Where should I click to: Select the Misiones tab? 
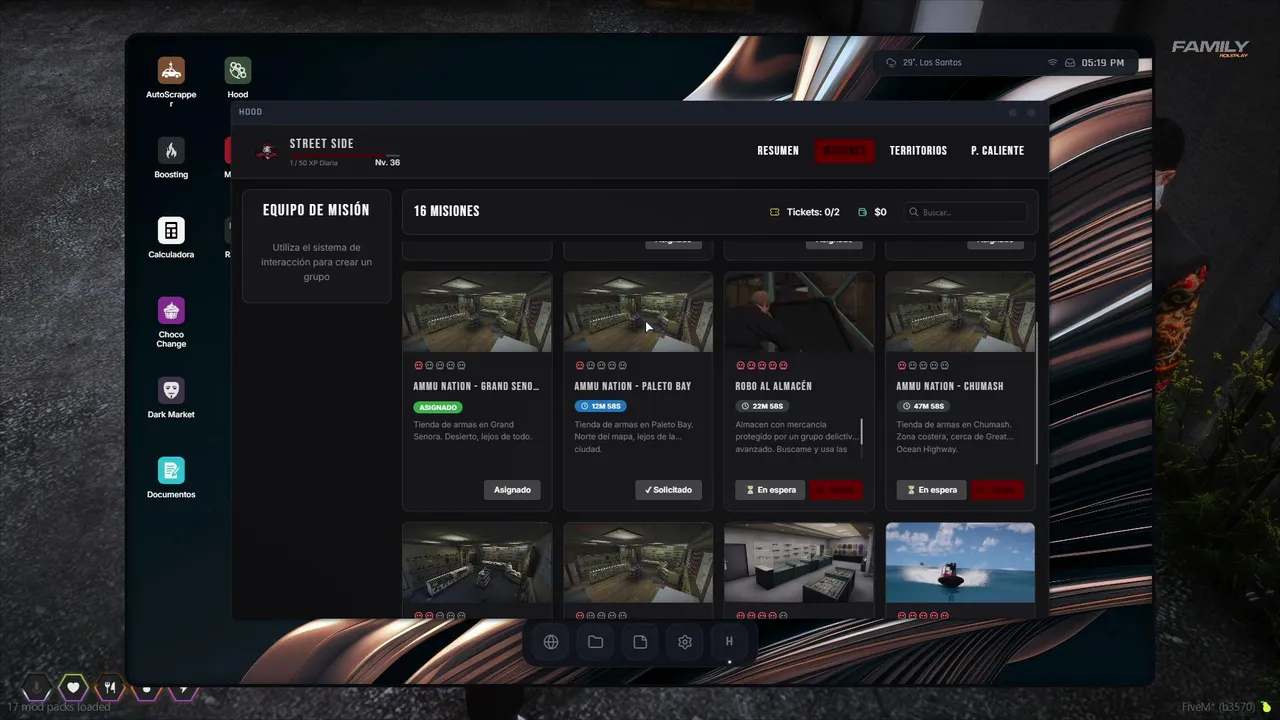pos(845,151)
